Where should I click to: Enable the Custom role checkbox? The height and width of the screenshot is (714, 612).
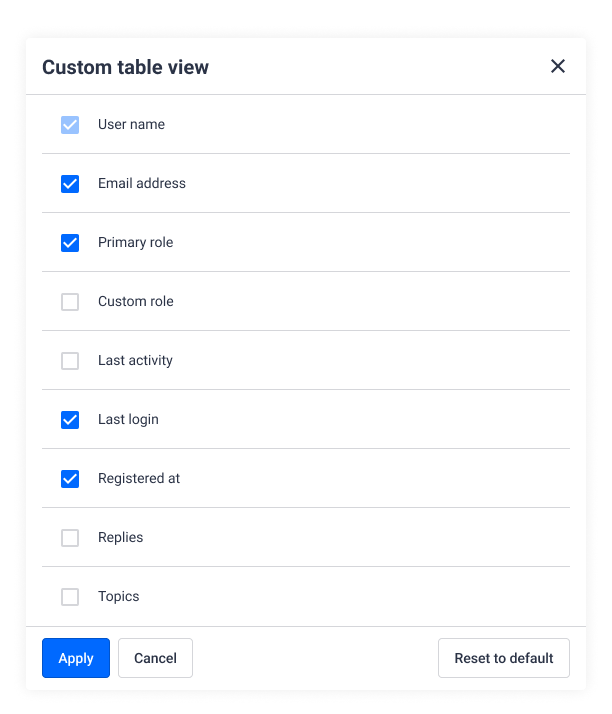coord(70,302)
